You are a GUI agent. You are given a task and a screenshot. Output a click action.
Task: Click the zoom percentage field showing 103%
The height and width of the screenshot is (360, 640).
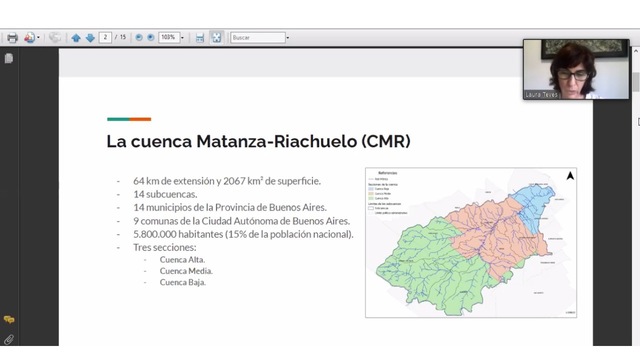(x=169, y=38)
